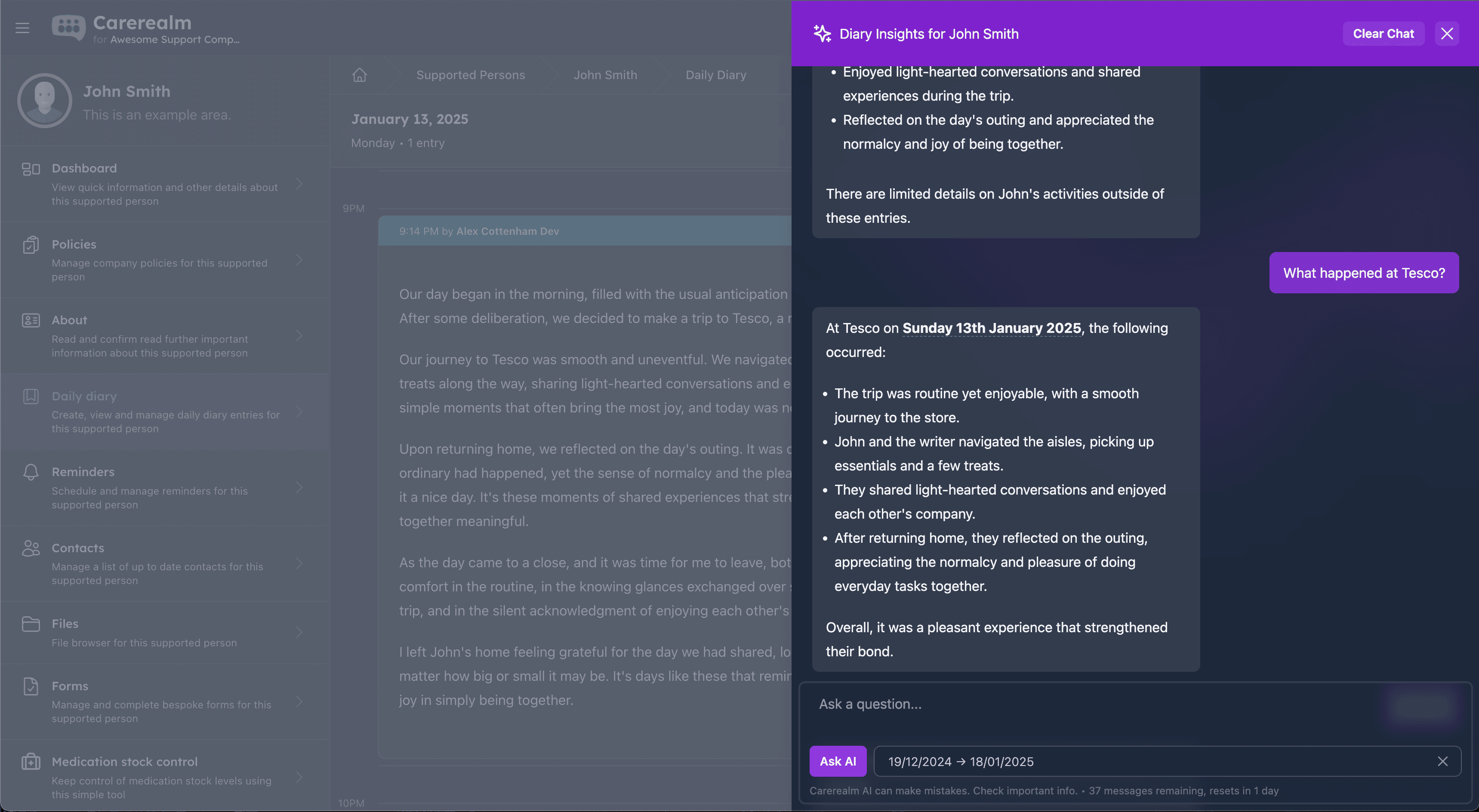This screenshot has width=1479, height=812.
Task: Open Supported Persons breadcrumb link
Action: (470, 74)
